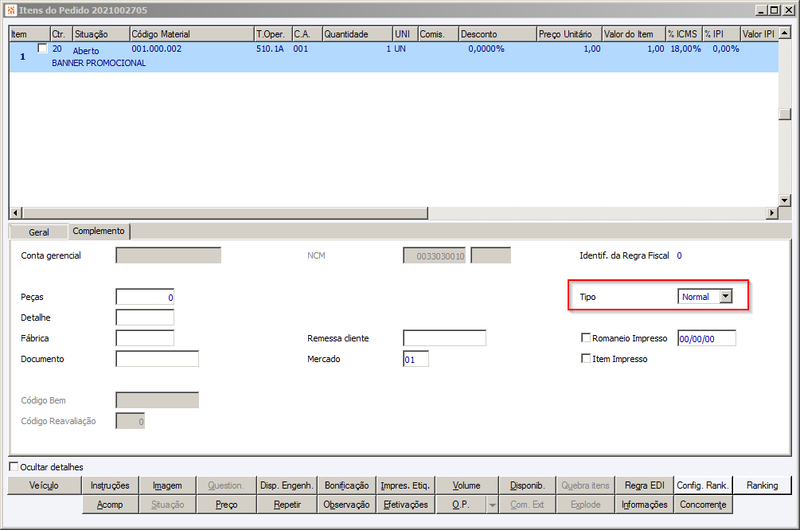The height and width of the screenshot is (530, 800).
Task: Maximize the Itens do Pedido window
Action: pyautogui.click(x=773, y=10)
